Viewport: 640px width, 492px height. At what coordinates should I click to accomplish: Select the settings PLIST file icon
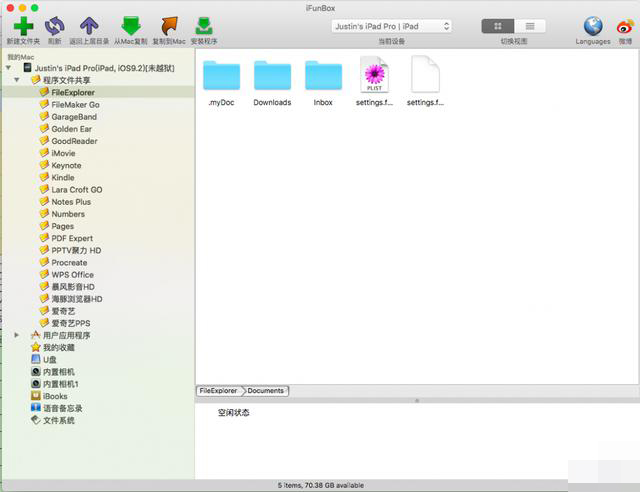click(374, 76)
